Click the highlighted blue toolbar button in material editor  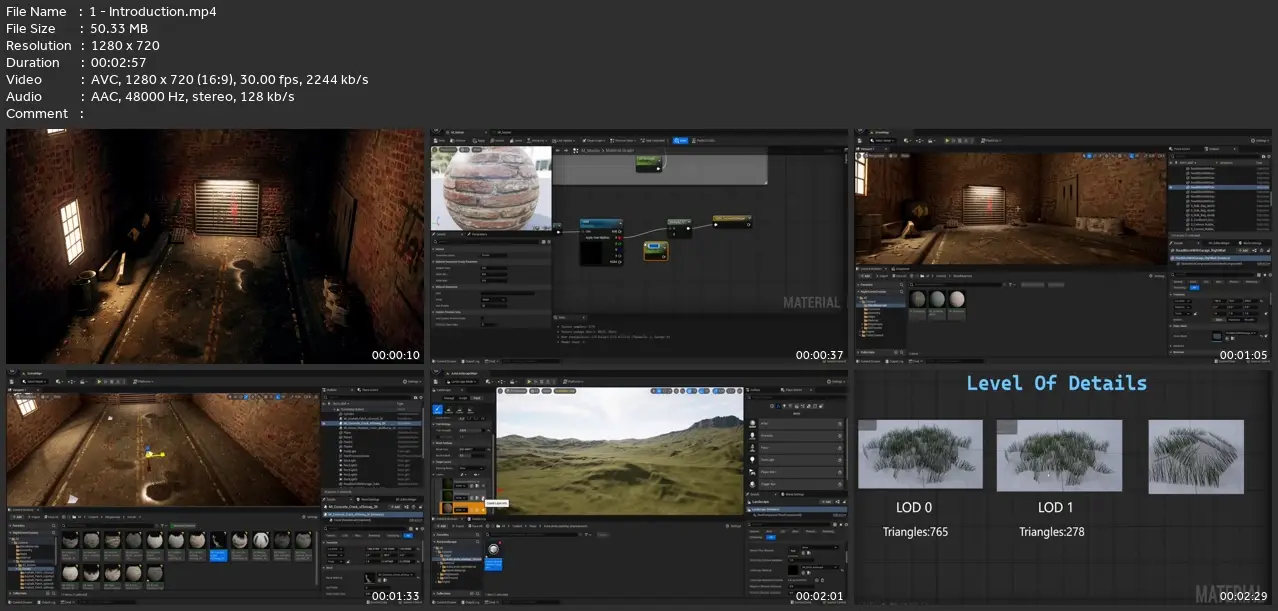click(678, 141)
